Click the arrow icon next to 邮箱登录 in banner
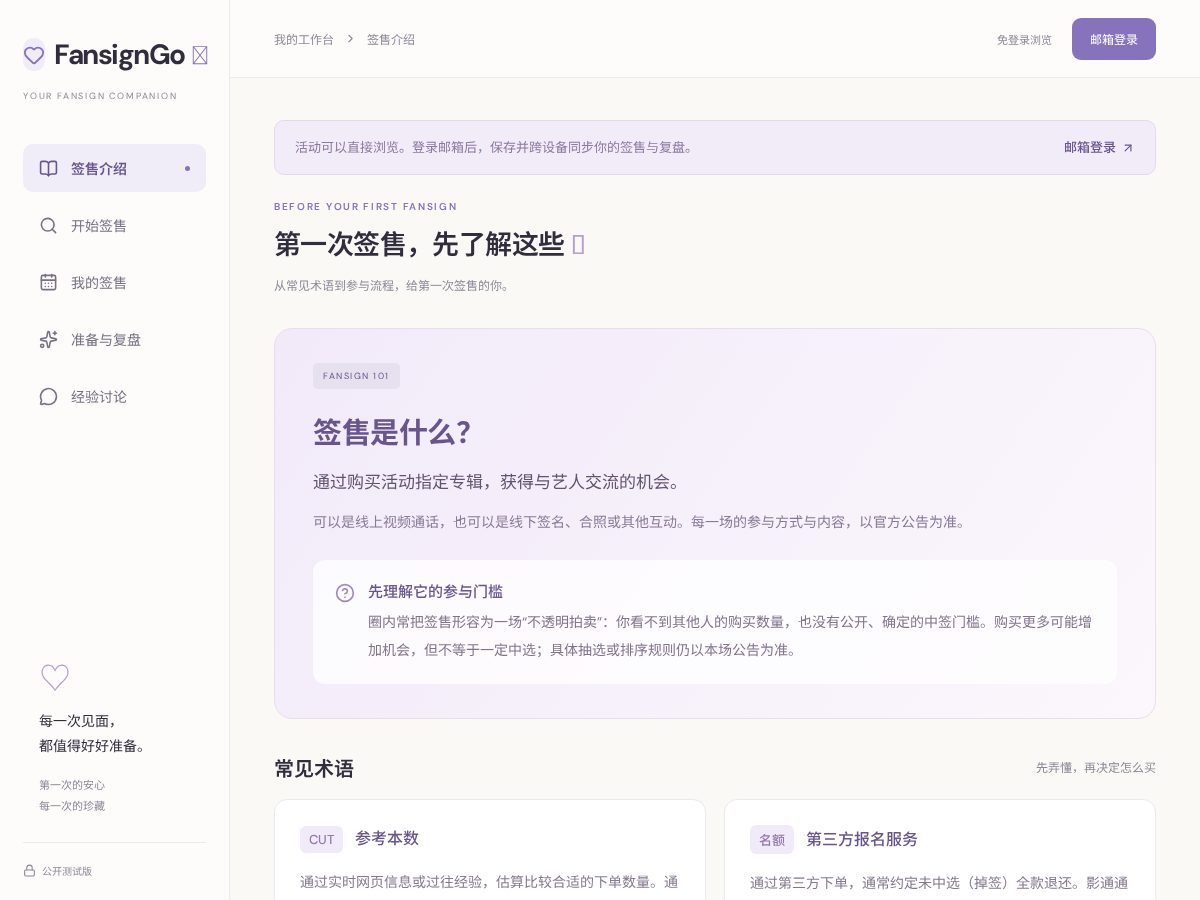This screenshot has height=900, width=1200. (x=1128, y=148)
